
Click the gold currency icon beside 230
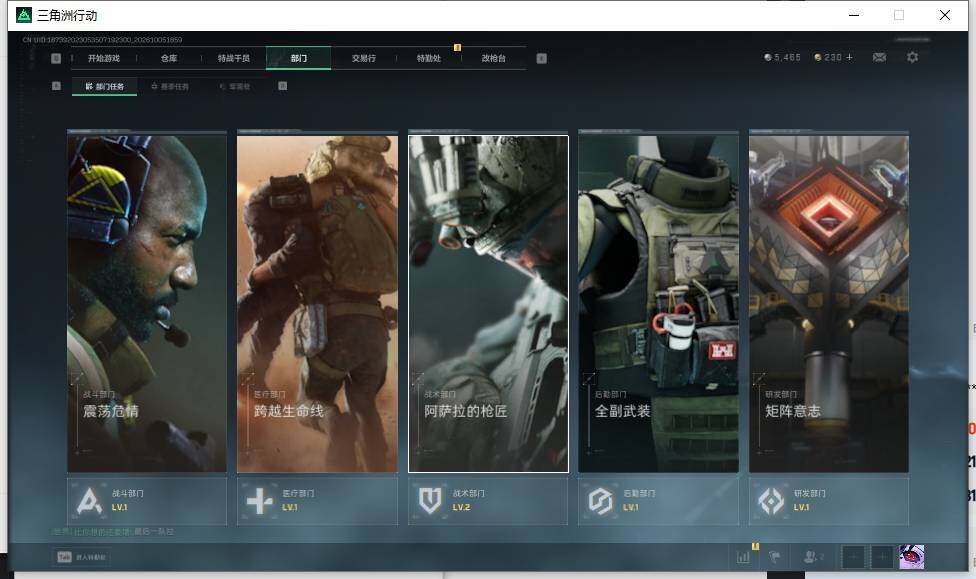pyautogui.click(x=818, y=57)
